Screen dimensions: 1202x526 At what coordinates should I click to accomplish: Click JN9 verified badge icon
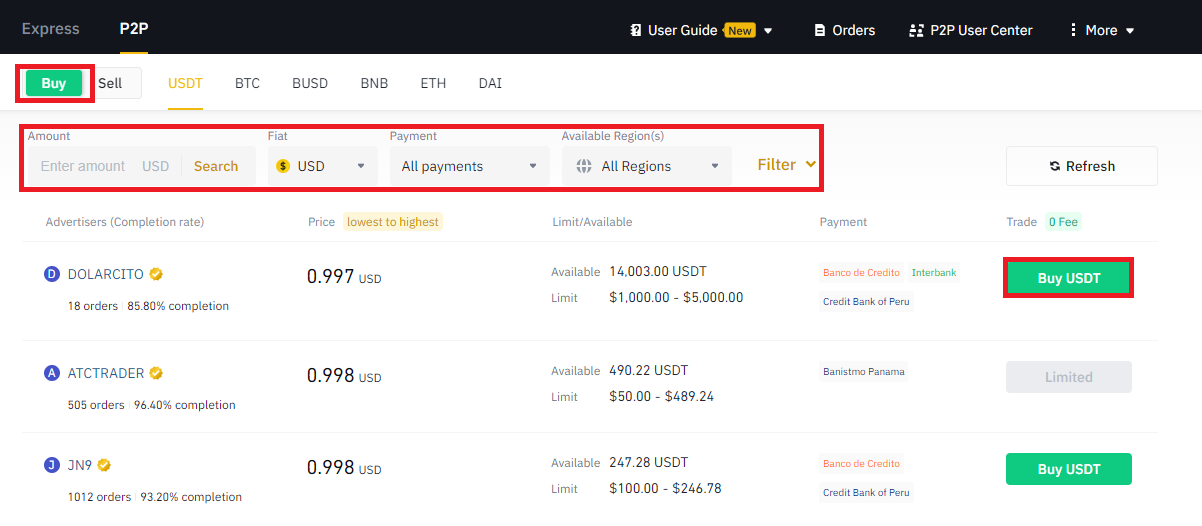pyautogui.click(x=104, y=465)
